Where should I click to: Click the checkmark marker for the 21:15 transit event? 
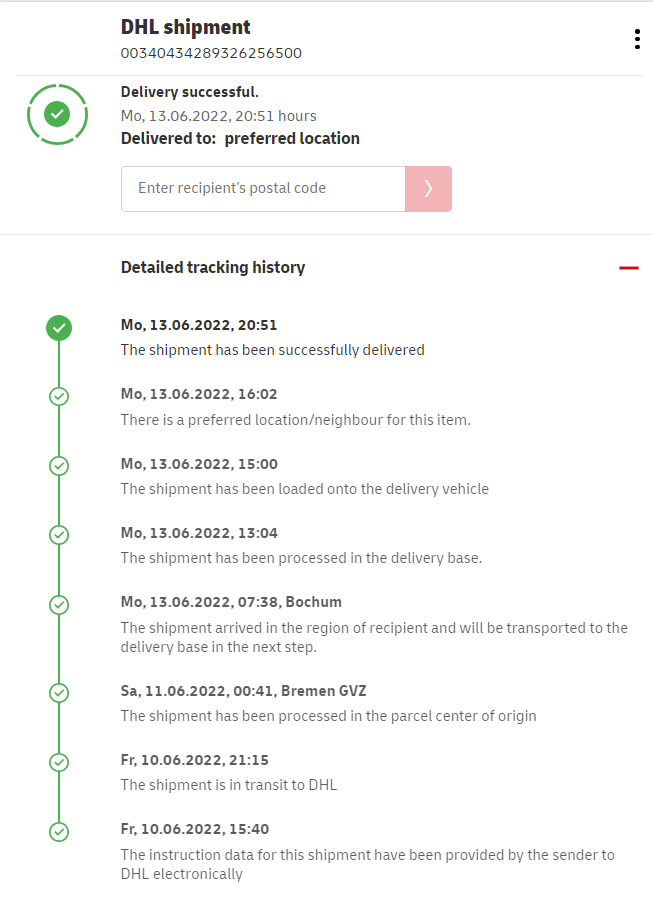[59, 762]
